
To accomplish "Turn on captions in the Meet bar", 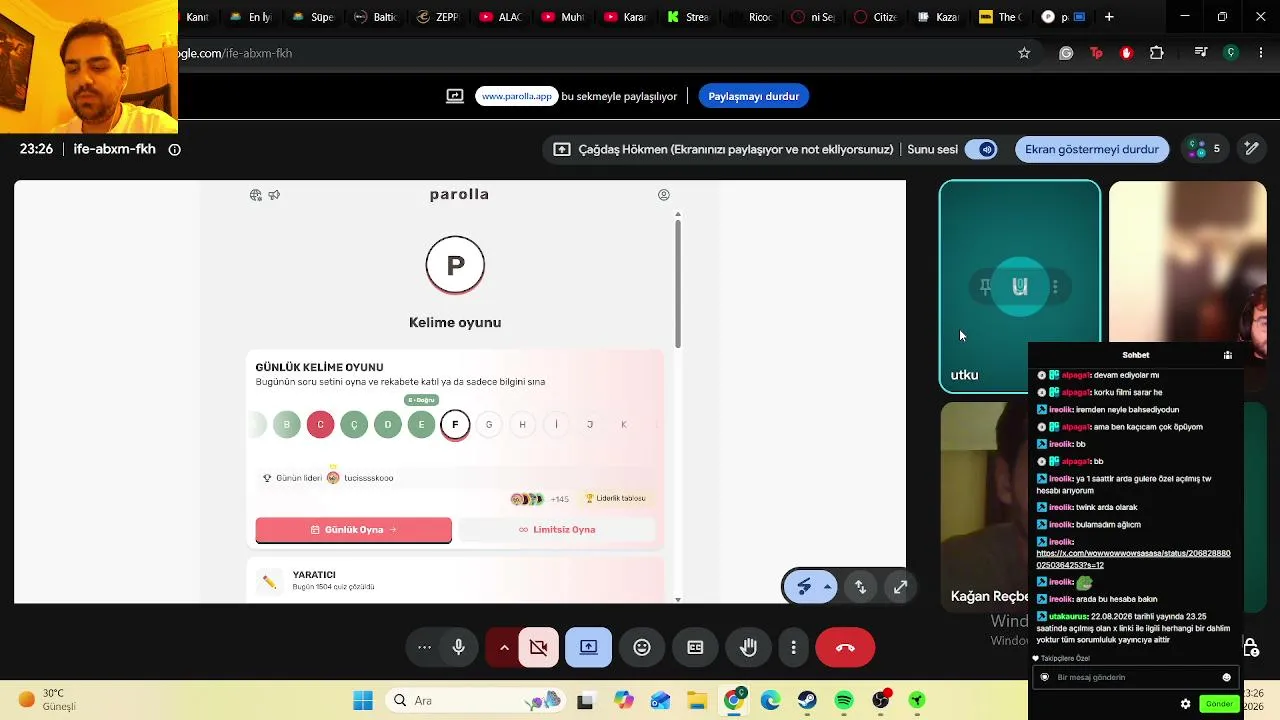I will click(x=695, y=647).
